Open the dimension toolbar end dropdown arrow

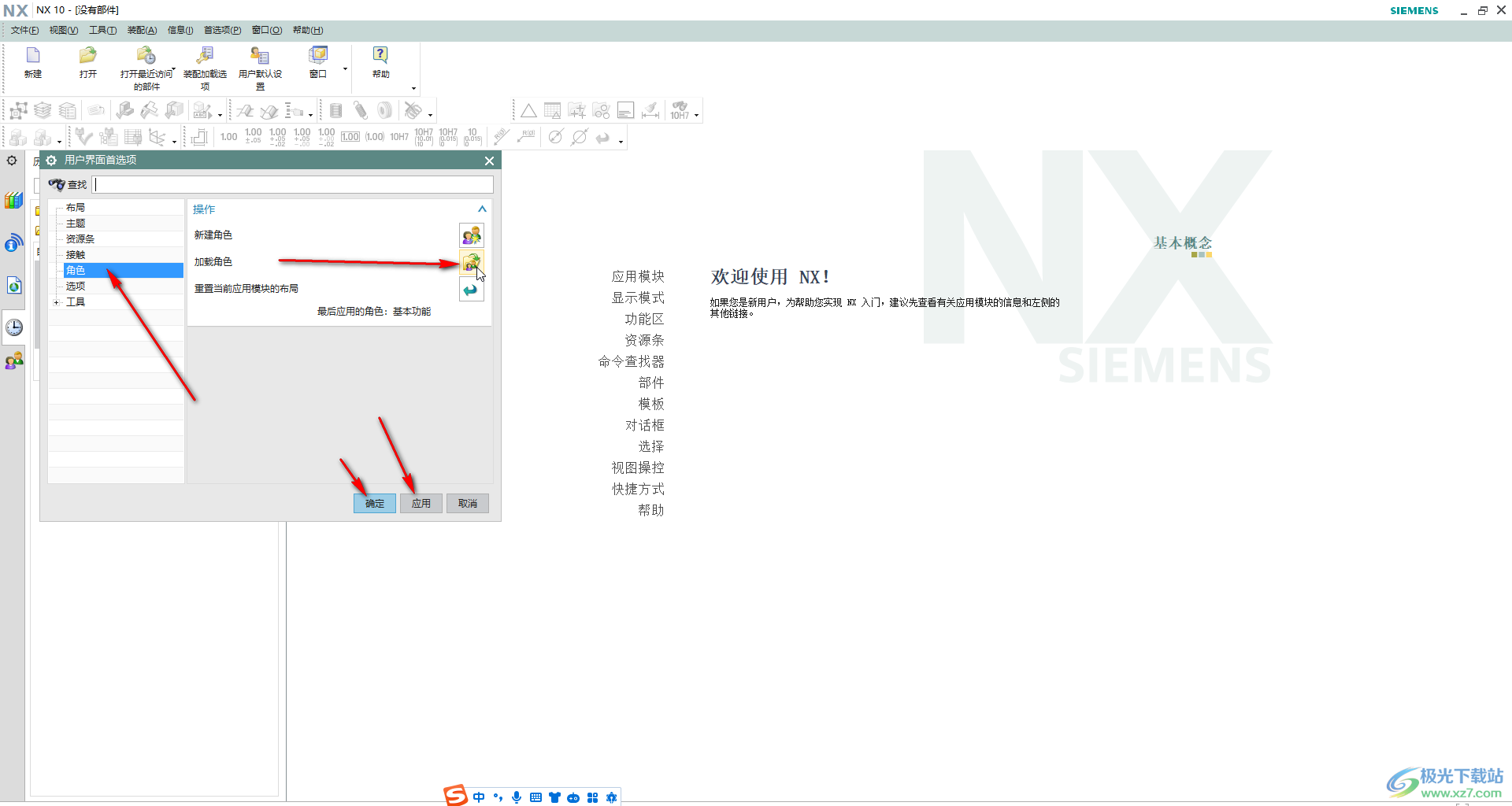click(x=621, y=142)
